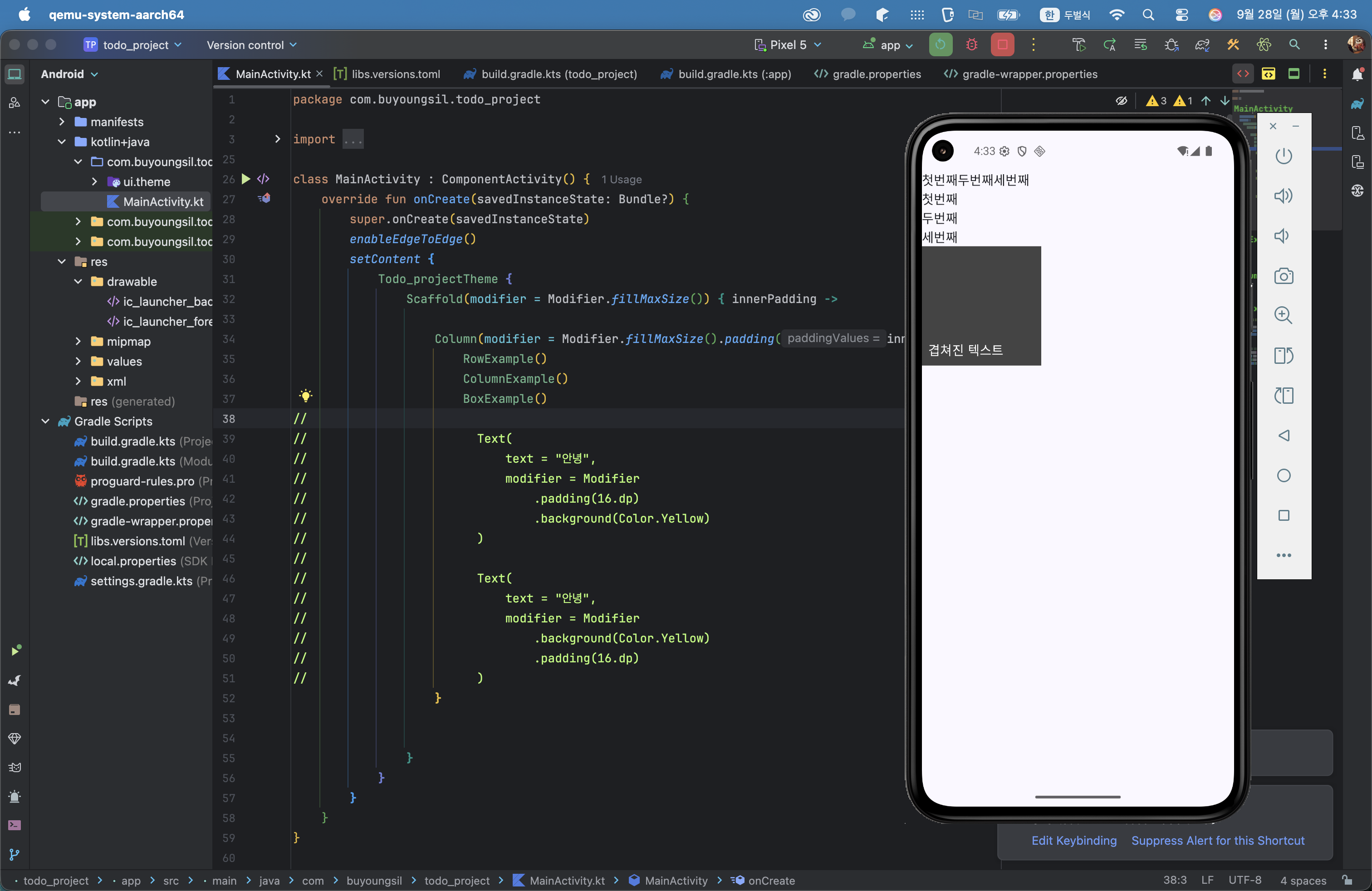Screen dimensions: 1372x891
Task: Open the app run configuration dropdown
Action: tap(887, 45)
